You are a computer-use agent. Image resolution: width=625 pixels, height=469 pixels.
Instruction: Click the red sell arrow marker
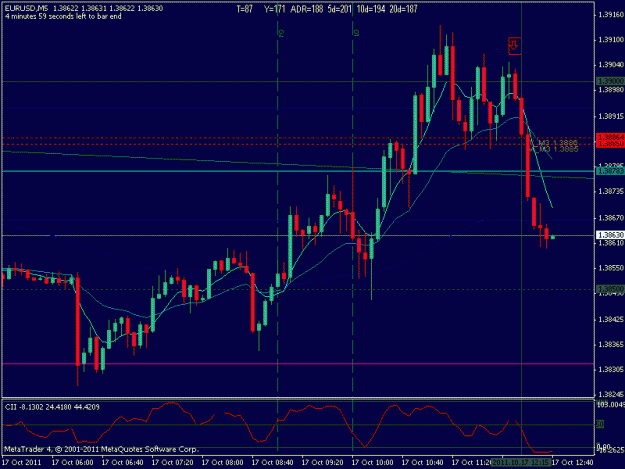point(514,45)
